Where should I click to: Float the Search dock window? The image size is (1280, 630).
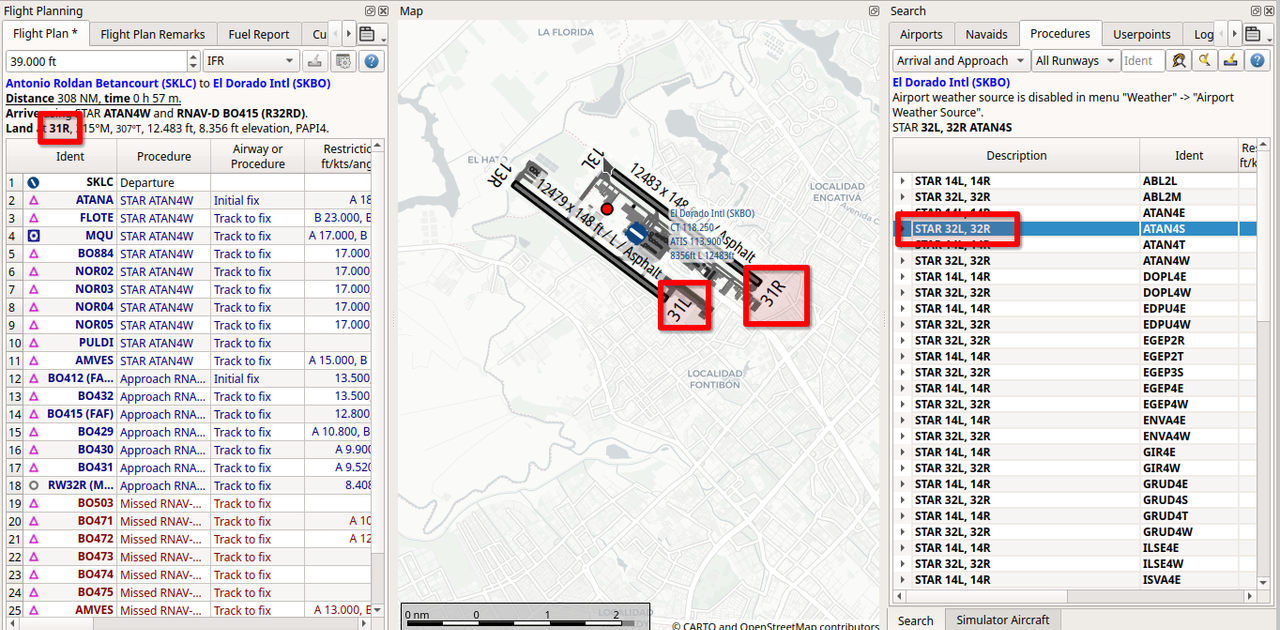pyautogui.click(x=1257, y=10)
